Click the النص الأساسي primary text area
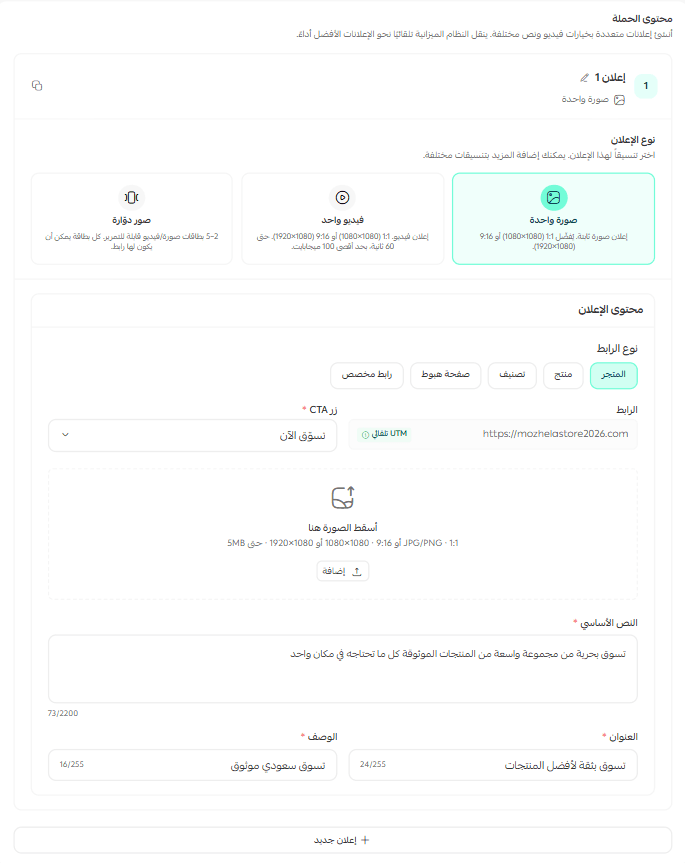 click(343, 669)
